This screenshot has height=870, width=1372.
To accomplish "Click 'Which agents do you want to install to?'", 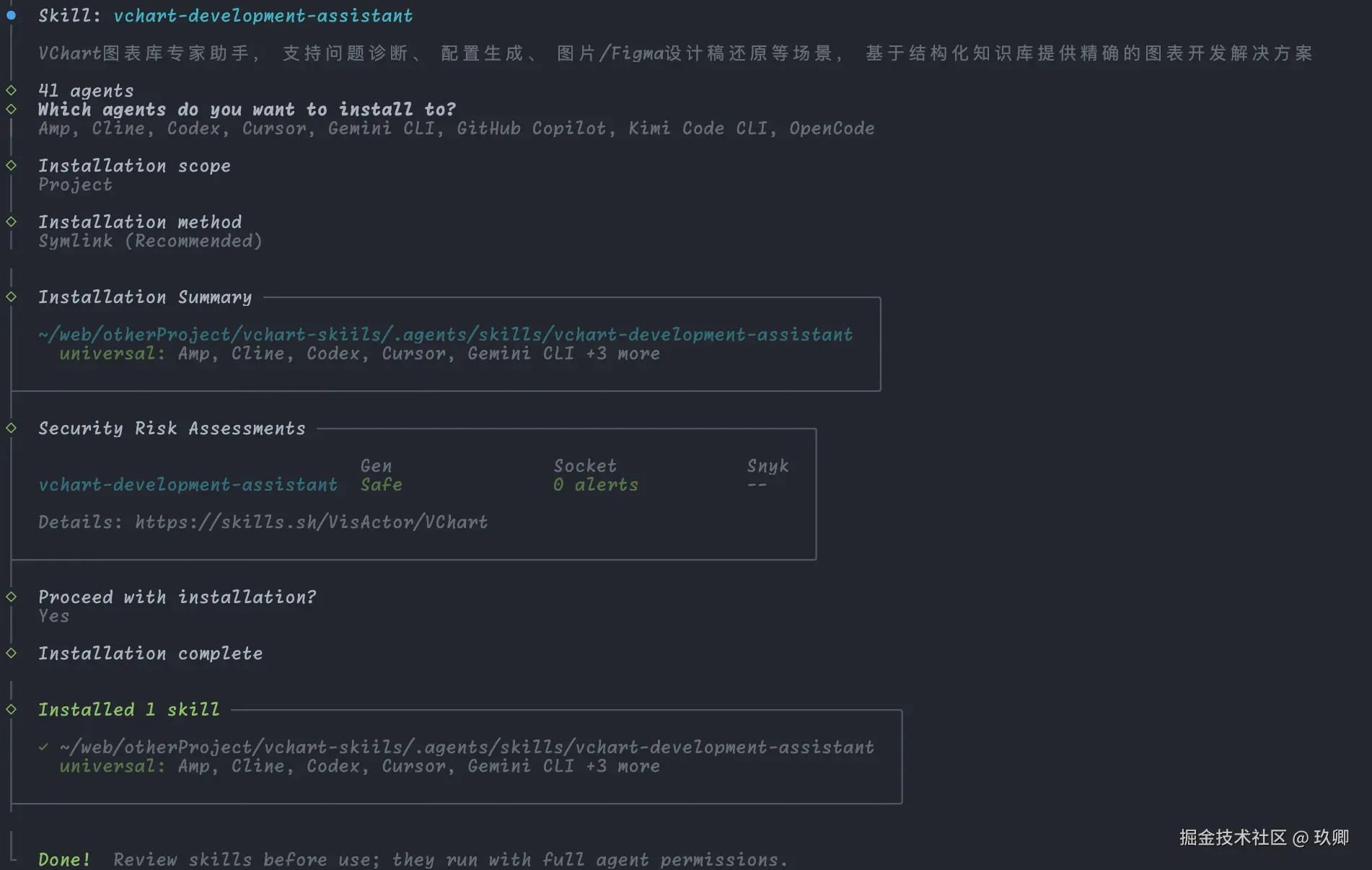I will 247,110.
